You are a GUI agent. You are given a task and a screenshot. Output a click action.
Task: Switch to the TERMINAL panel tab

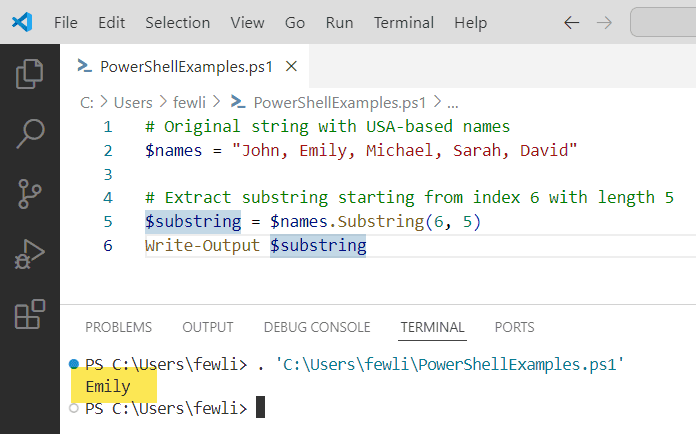point(432,327)
